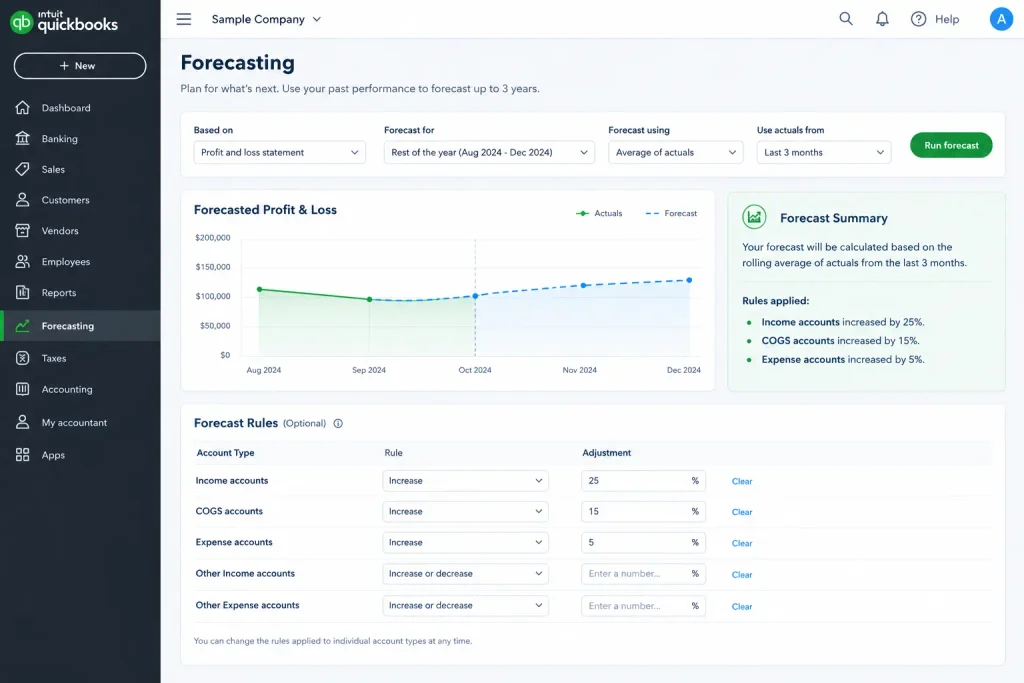This screenshot has height=683, width=1024.
Task: Click the Help question mark icon
Action: (x=918, y=19)
